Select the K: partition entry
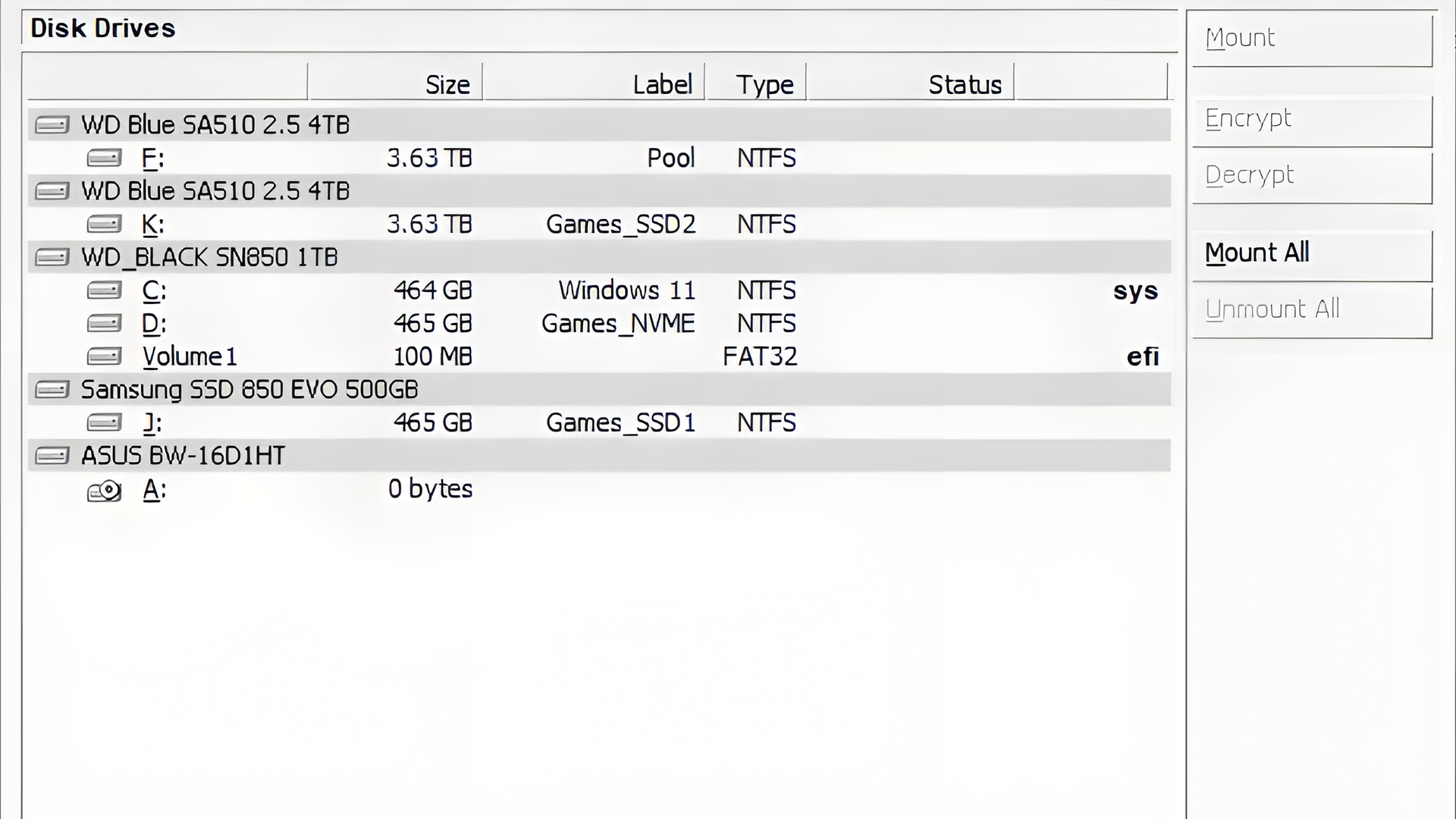The width and height of the screenshot is (1456, 819). 599,224
